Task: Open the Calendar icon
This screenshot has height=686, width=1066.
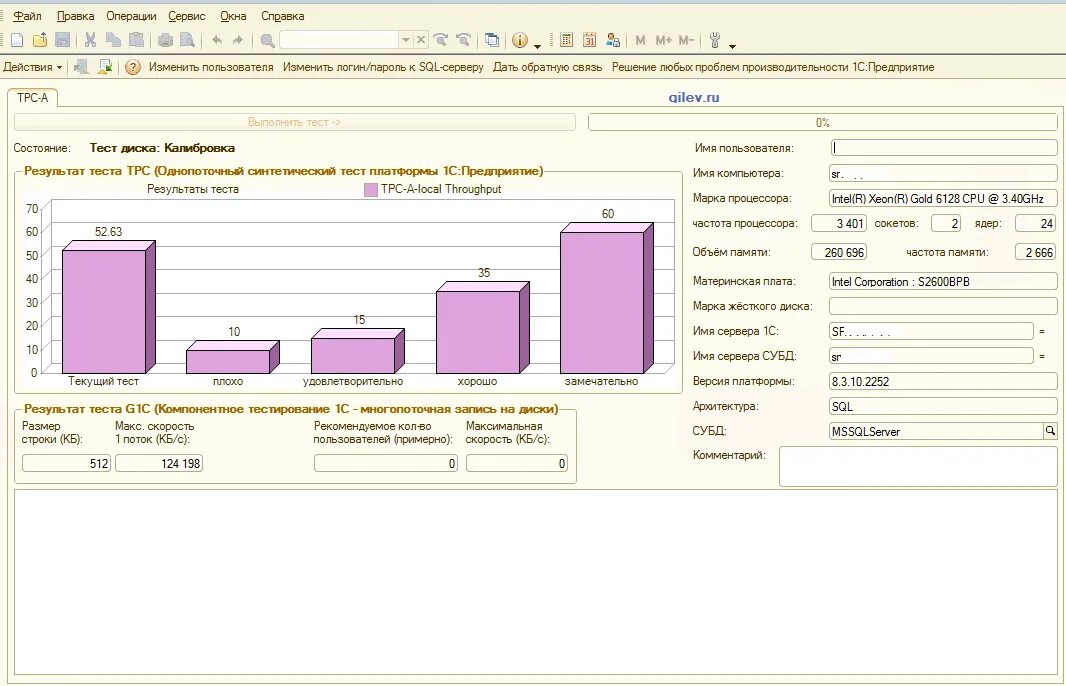Action: [x=589, y=40]
